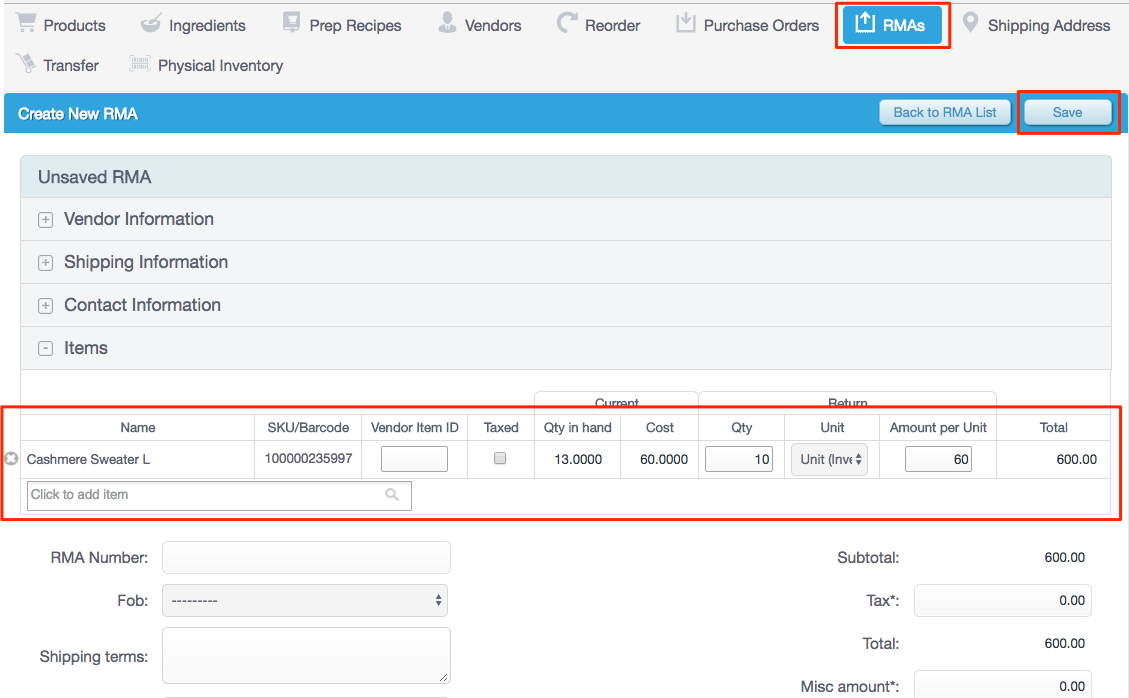
Task: Collapse the Items section
Action: (45, 349)
